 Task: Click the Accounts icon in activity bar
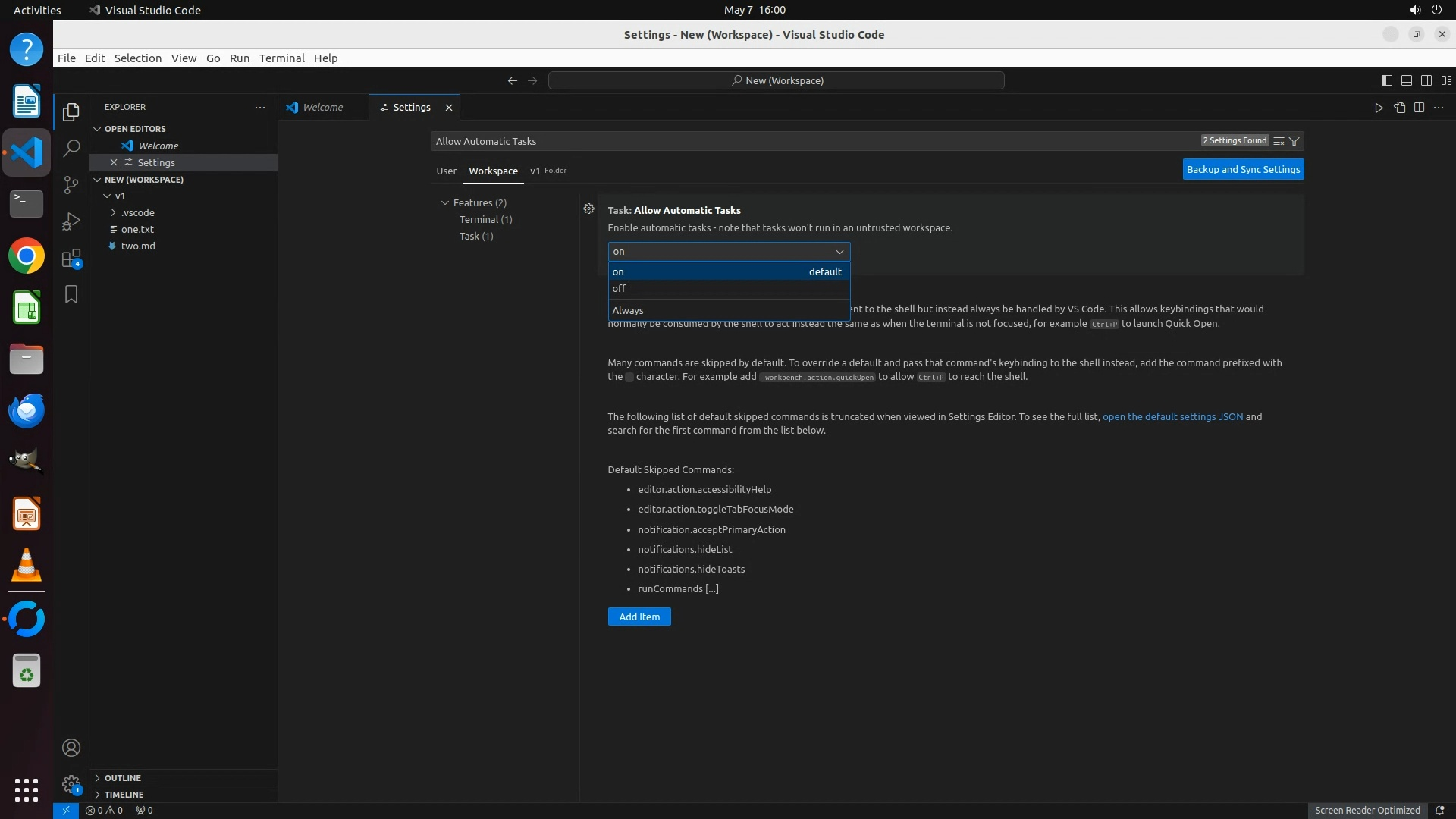point(71,748)
